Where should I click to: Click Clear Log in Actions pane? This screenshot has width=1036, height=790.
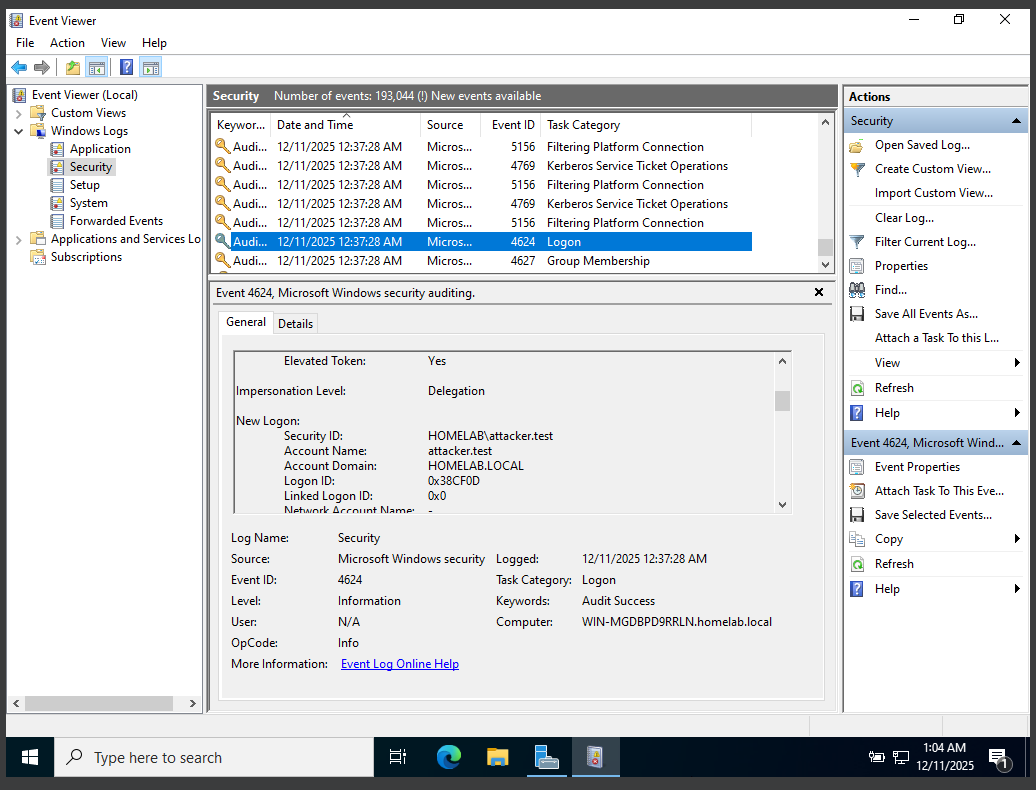(904, 218)
